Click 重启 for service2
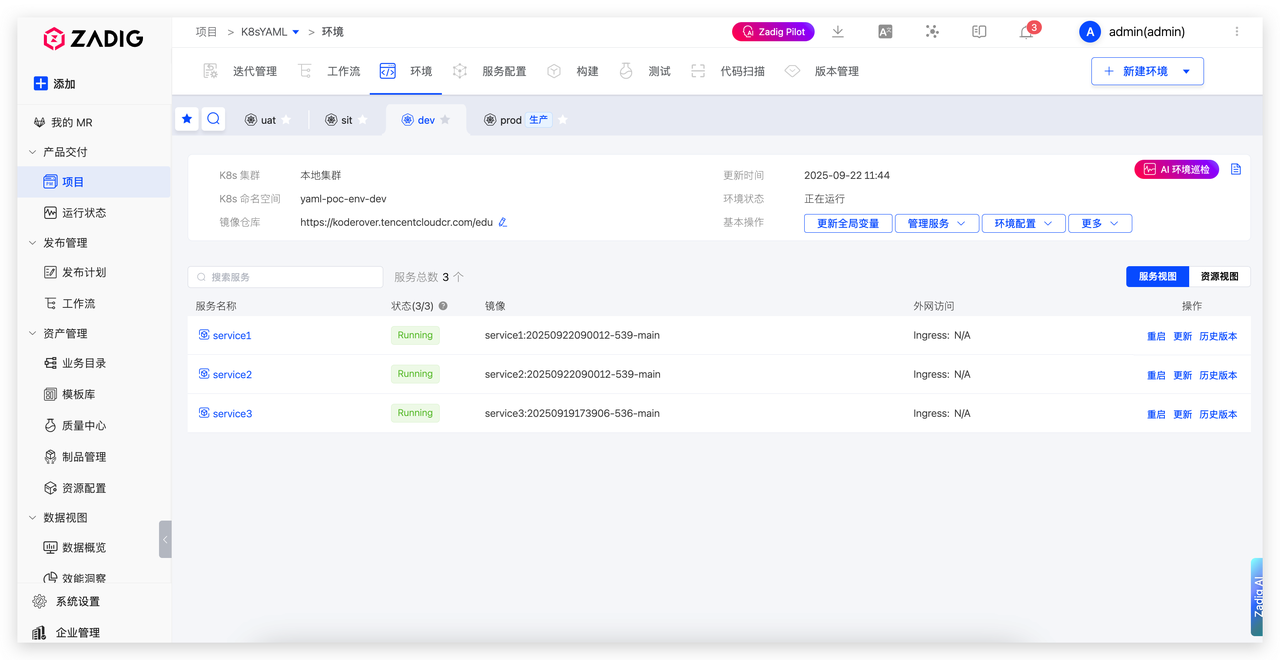This screenshot has width=1280, height=660. pyautogui.click(x=1156, y=376)
